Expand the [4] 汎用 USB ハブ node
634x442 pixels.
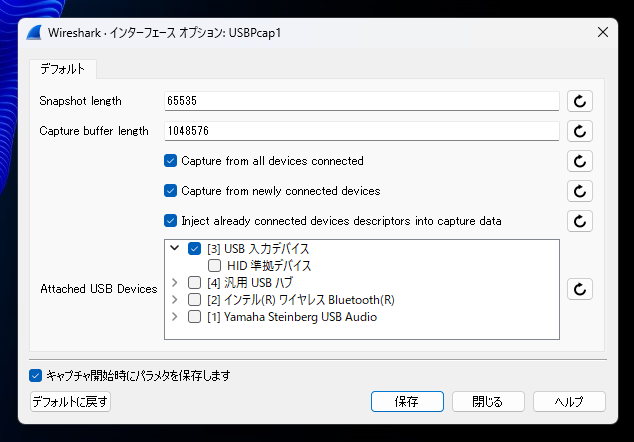click(175, 282)
